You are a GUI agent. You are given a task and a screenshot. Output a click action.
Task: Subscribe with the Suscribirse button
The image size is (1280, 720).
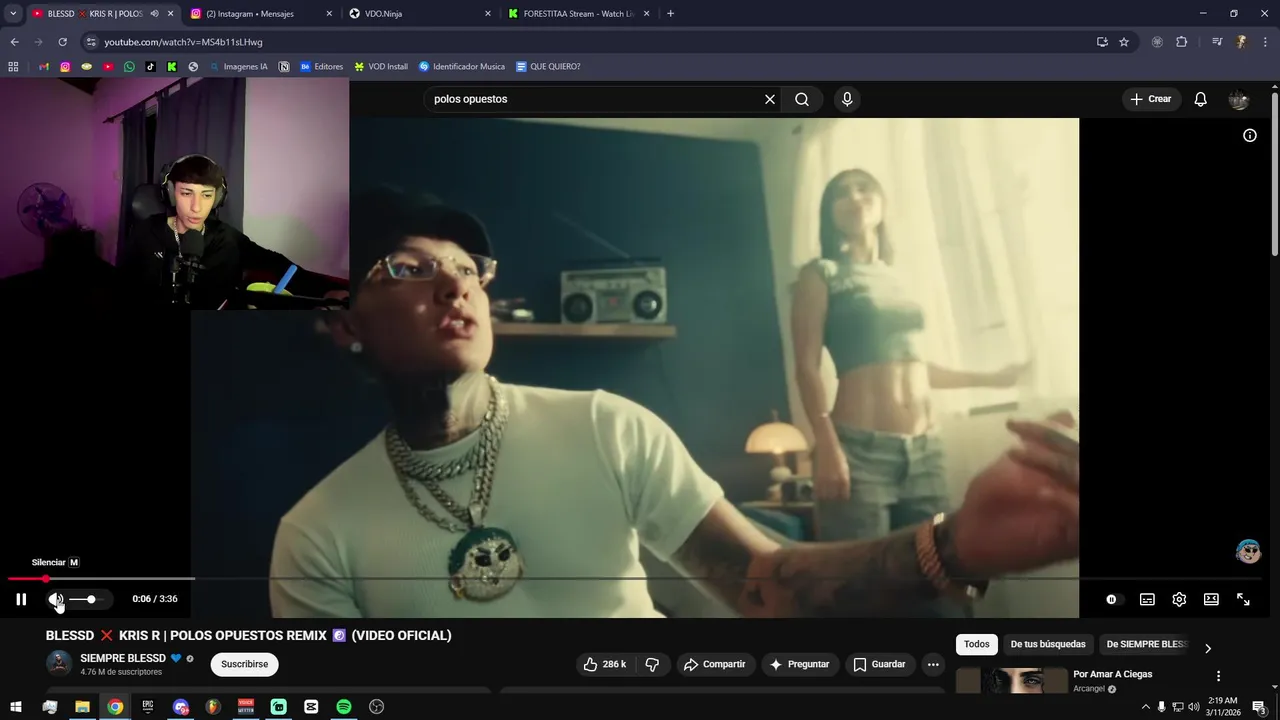pos(245,664)
